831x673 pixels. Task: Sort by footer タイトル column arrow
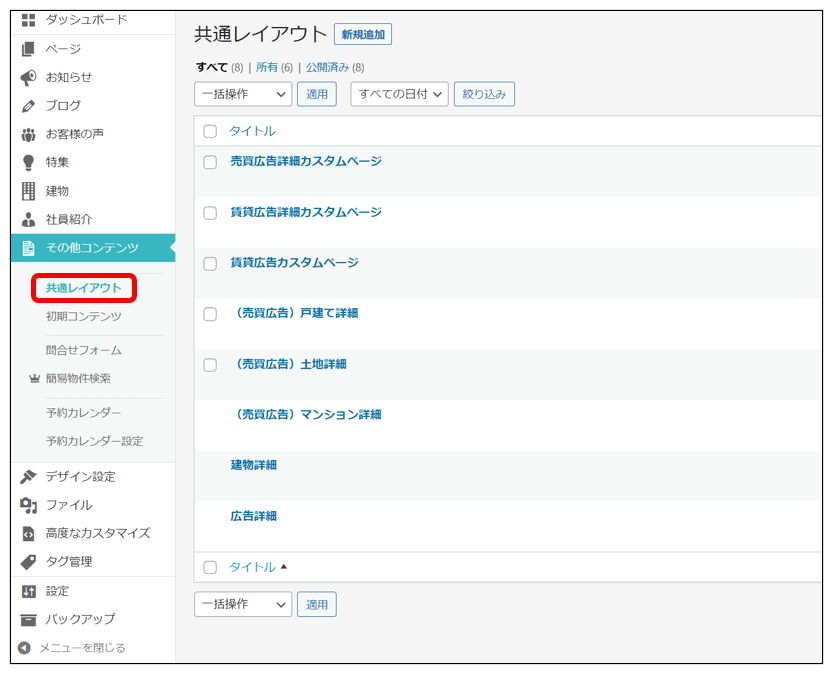click(284, 566)
